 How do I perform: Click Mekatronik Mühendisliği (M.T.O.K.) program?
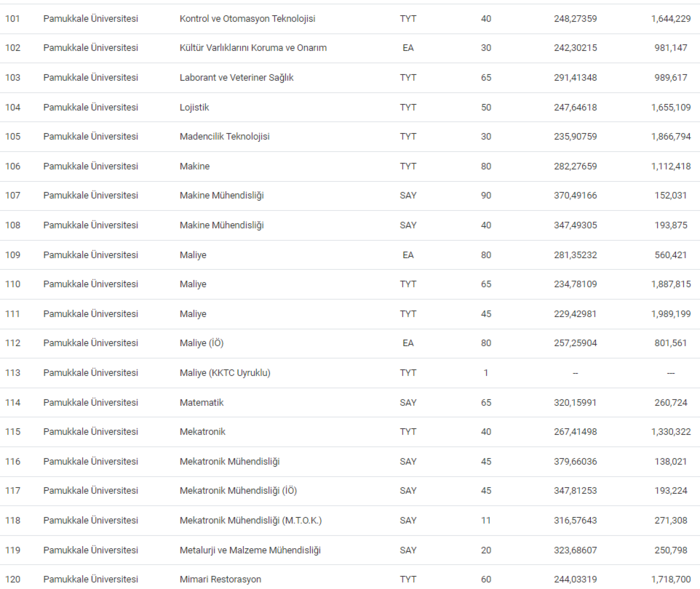coord(250,520)
